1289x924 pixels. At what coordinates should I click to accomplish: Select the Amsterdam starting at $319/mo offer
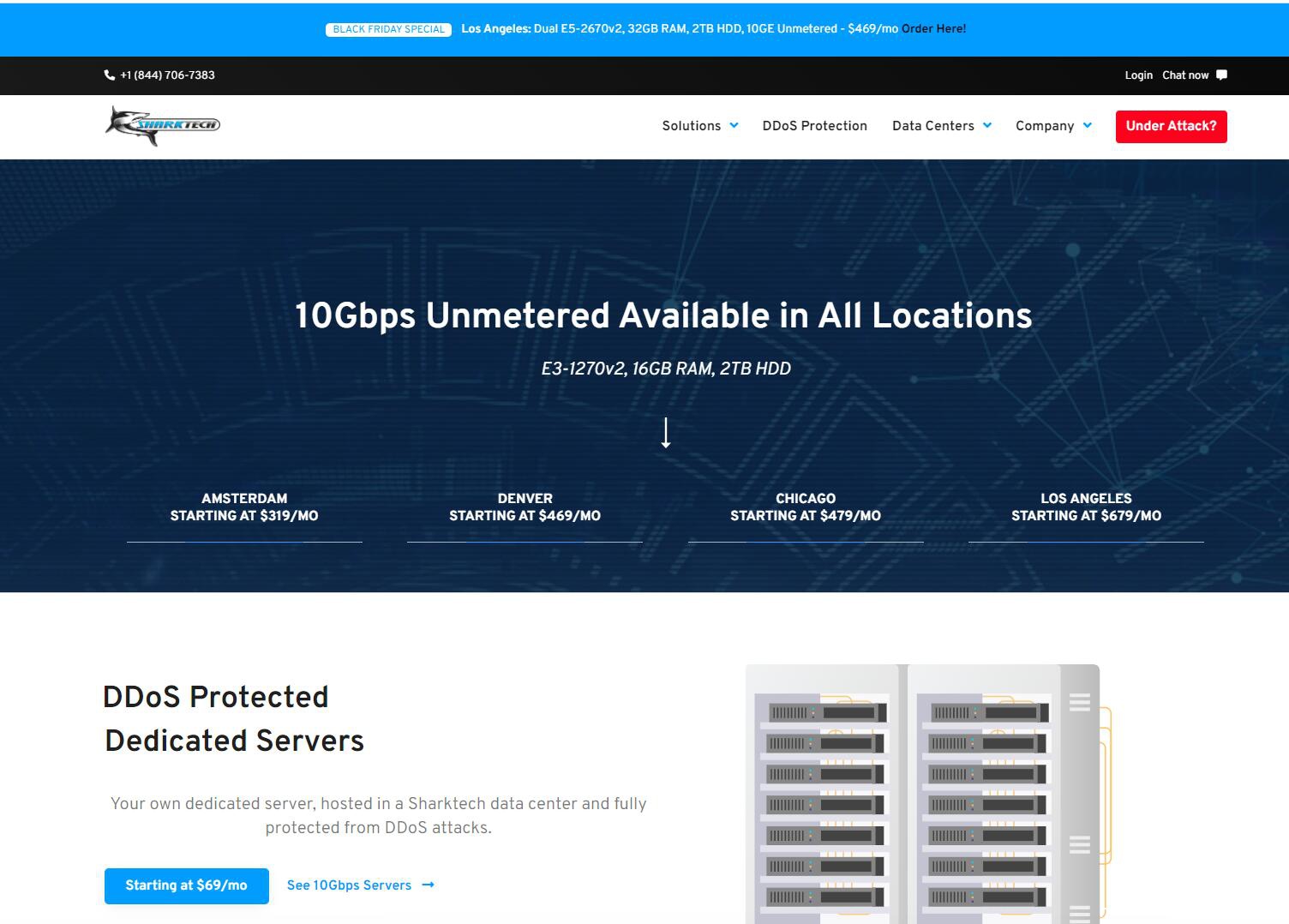pos(243,507)
